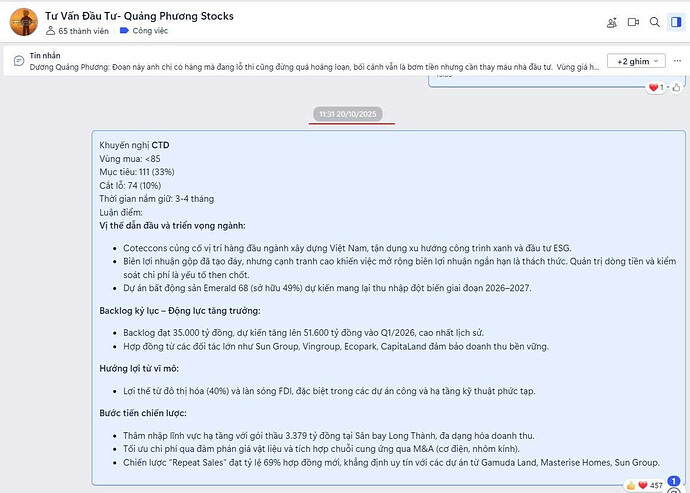
Task: Start a video call with the group
Action: click(633, 22)
